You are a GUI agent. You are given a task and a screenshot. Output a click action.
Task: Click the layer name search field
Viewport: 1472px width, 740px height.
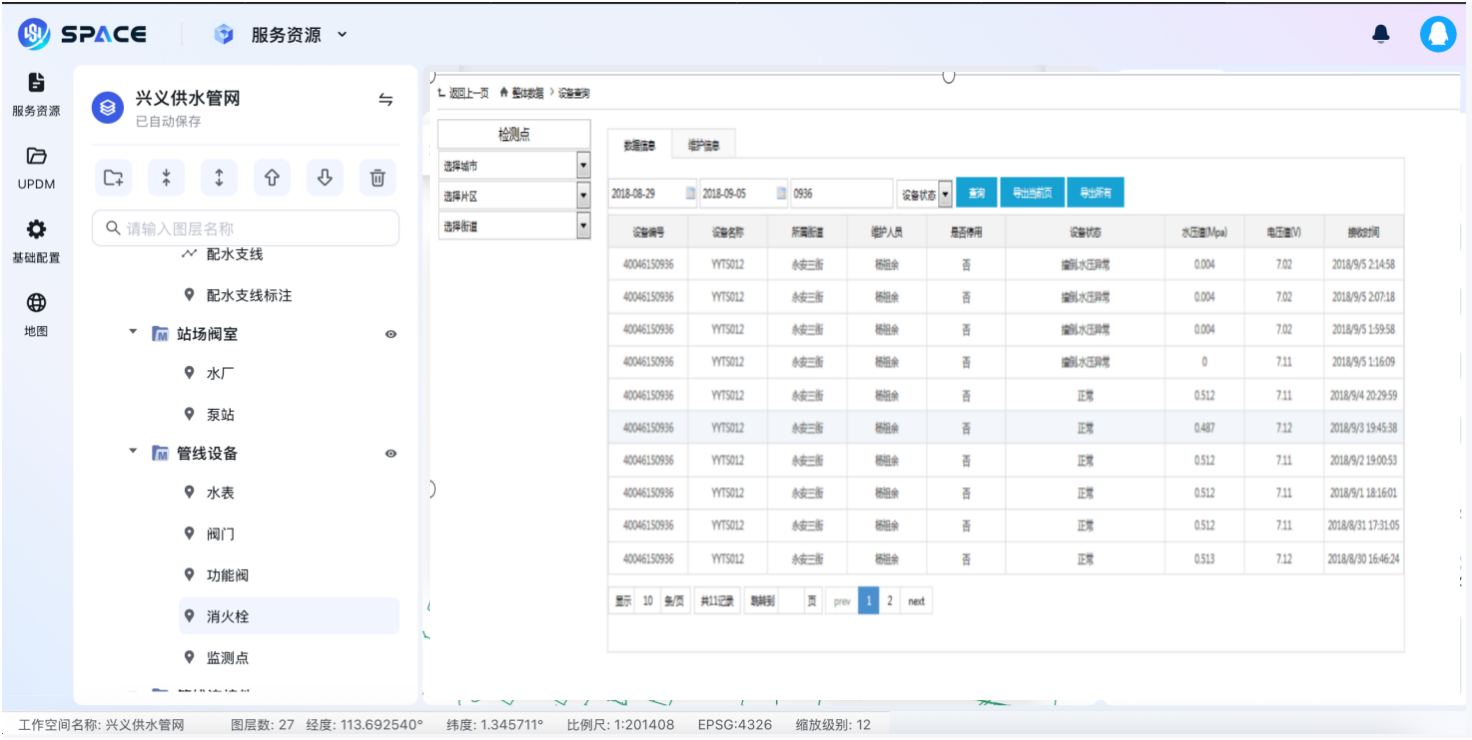tap(246, 229)
